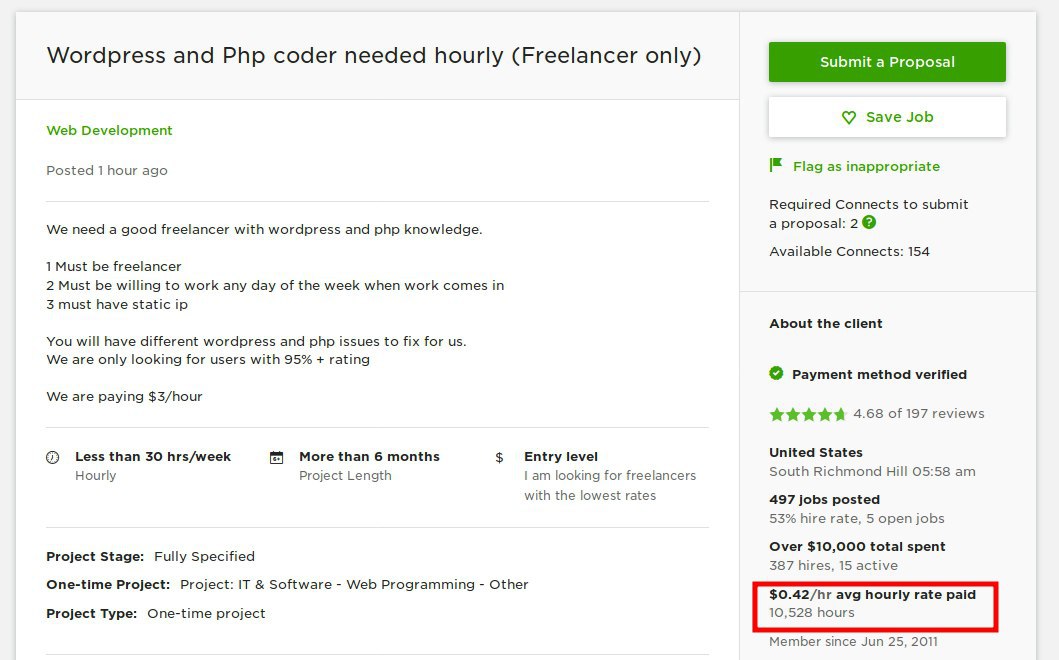The image size is (1059, 660).
Task: Flag as inappropriate link
Action: point(866,166)
